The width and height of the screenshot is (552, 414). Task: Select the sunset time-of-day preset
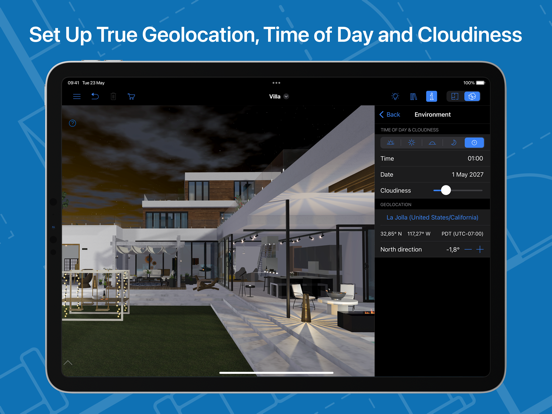click(x=432, y=143)
